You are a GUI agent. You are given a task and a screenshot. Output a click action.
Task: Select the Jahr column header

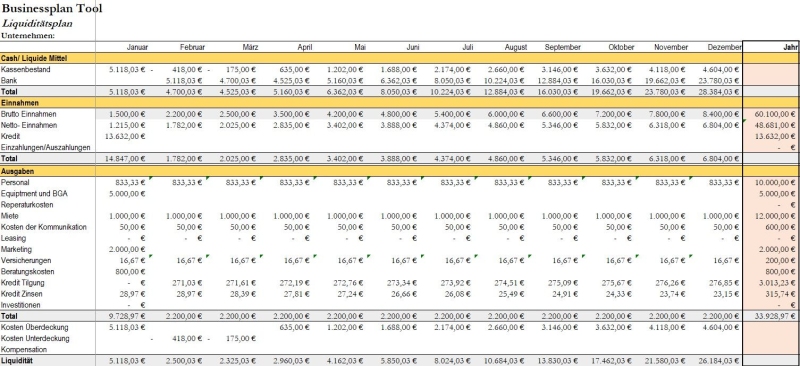click(789, 47)
